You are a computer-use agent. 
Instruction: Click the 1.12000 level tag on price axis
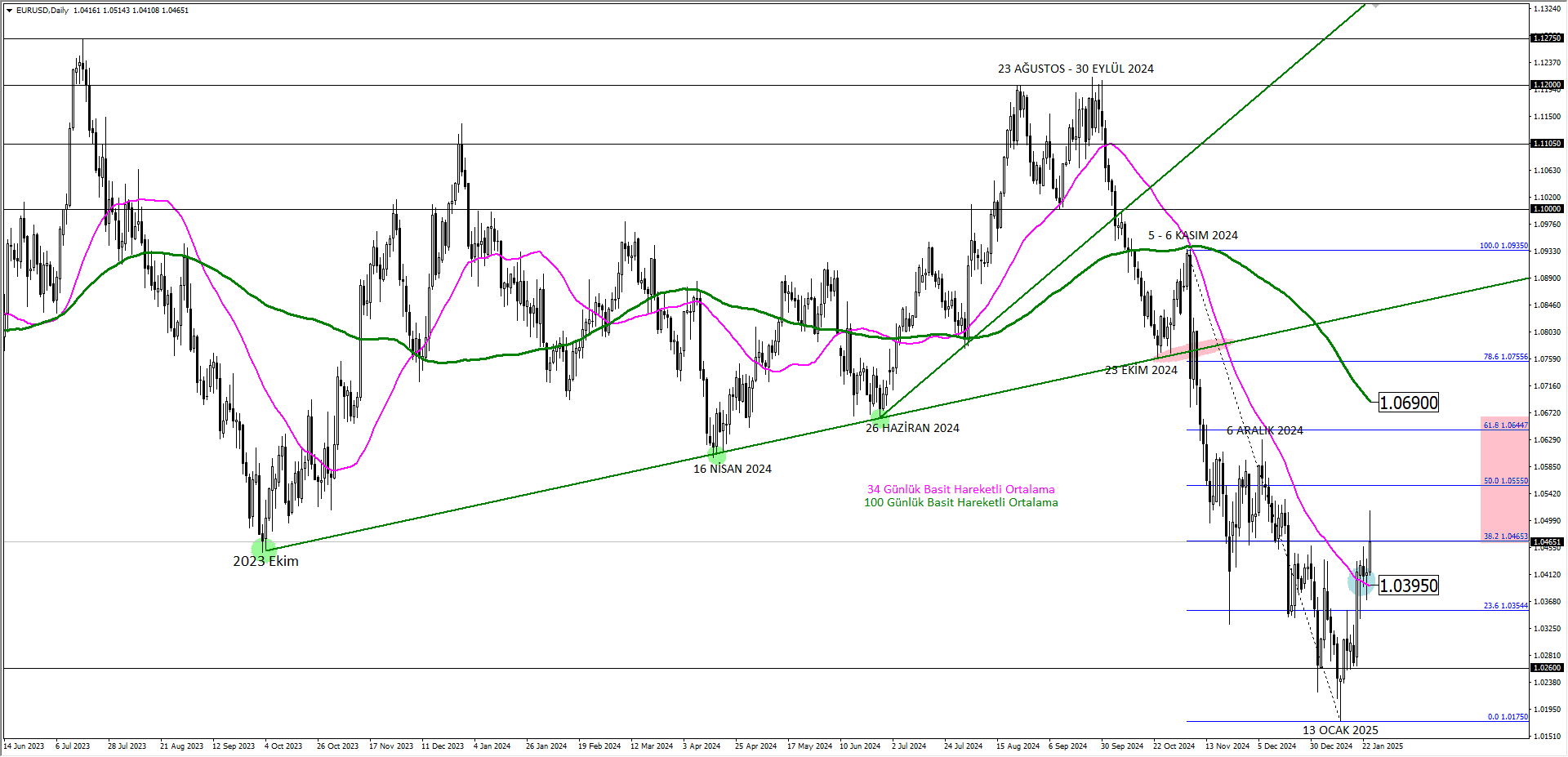point(1547,85)
